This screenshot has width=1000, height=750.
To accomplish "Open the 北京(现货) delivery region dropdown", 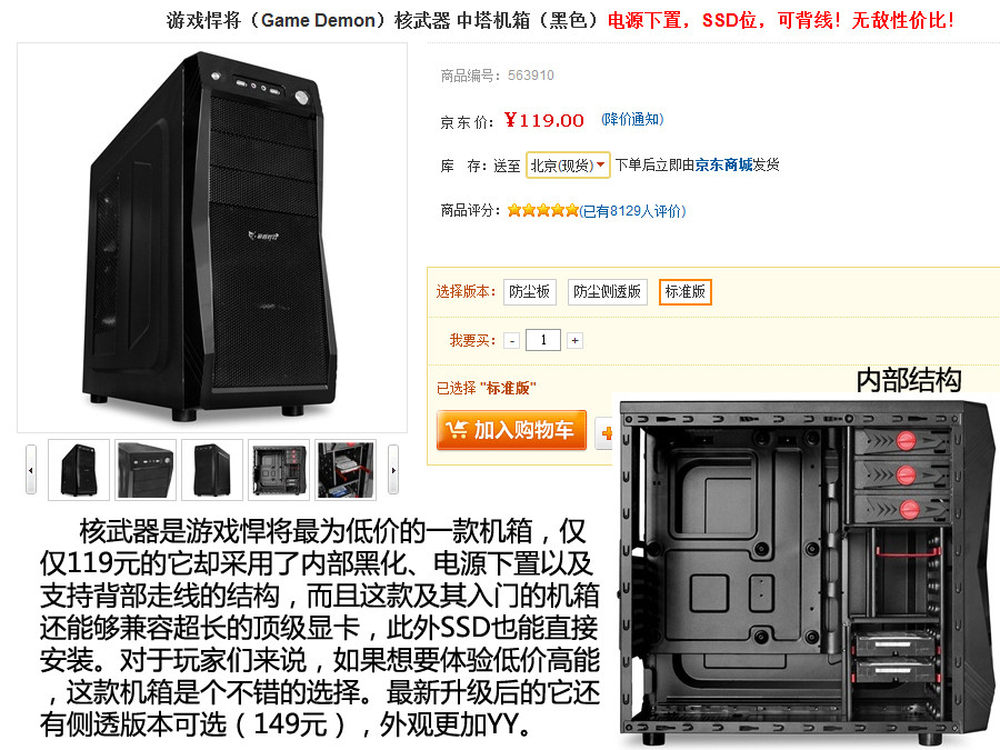I will 568,165.
